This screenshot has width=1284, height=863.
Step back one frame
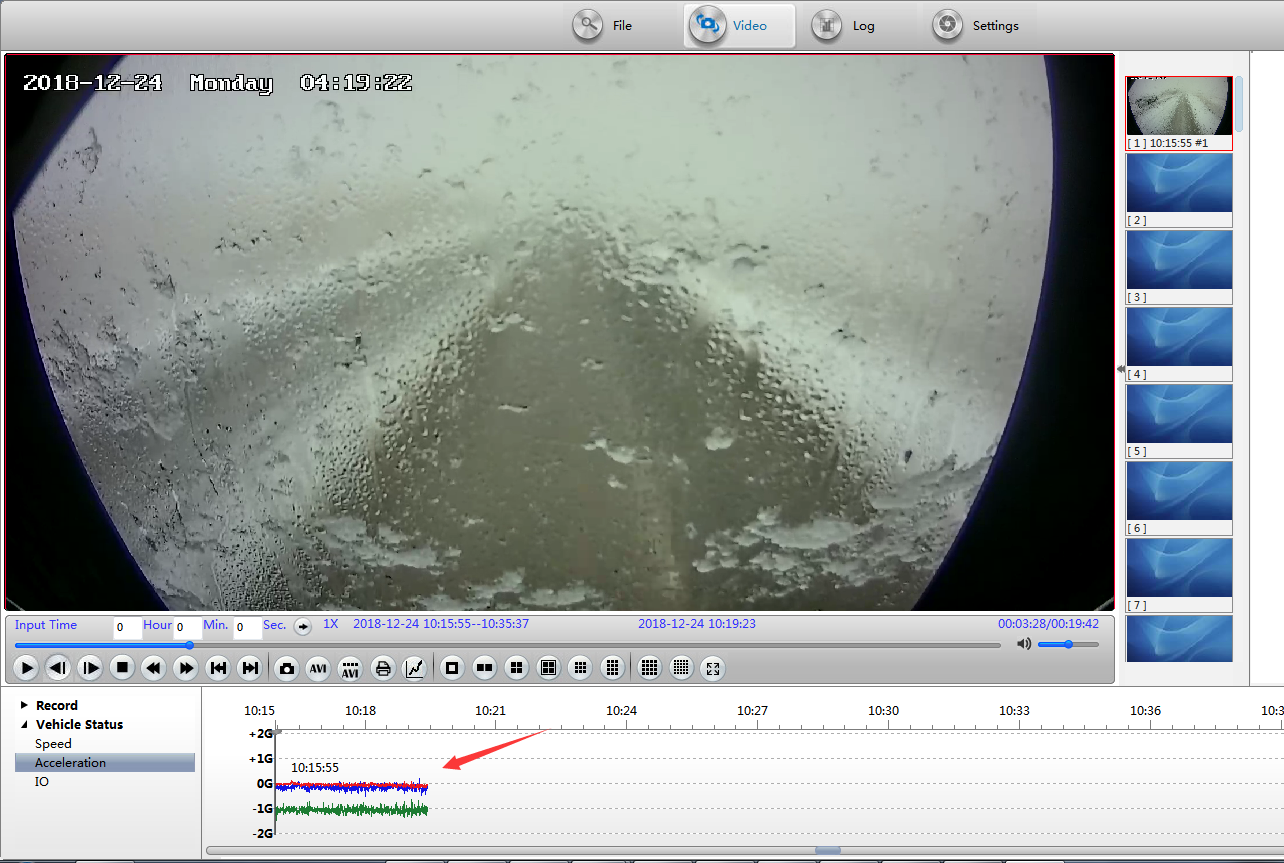click(x=59, y=668)
